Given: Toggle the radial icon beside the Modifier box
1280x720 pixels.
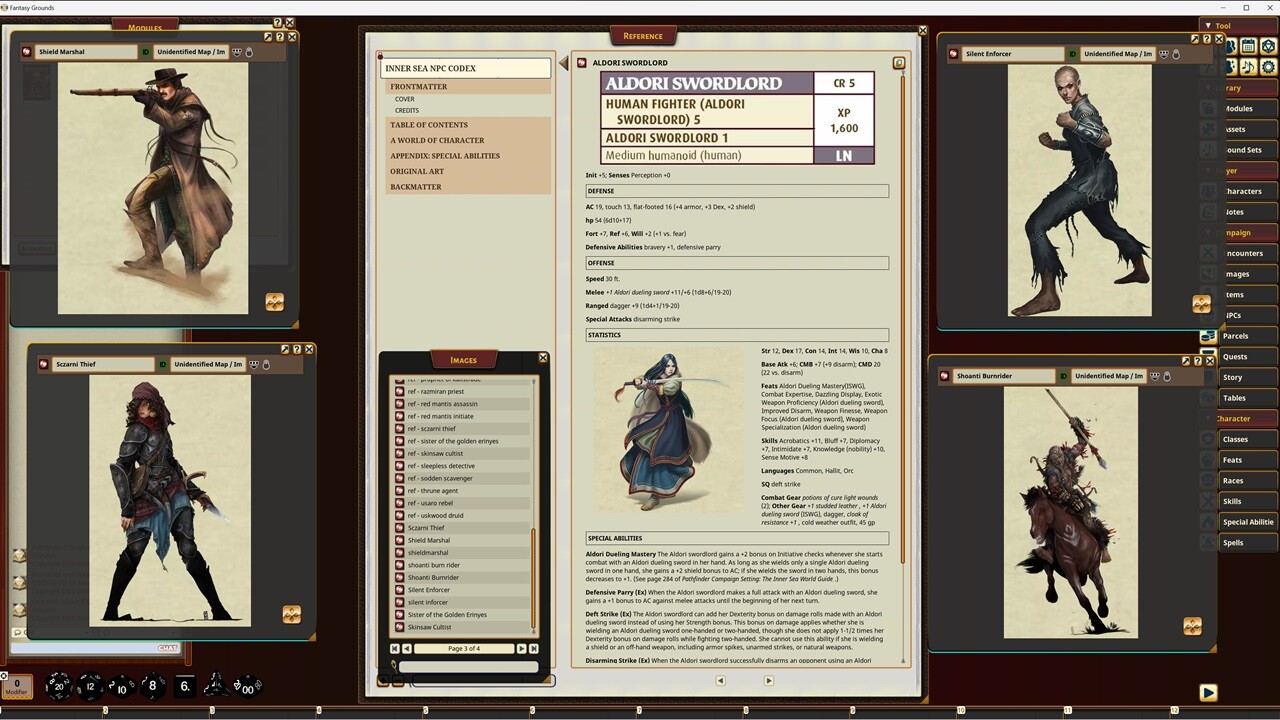Looking at the screenshot, I should tap(5, 675).
